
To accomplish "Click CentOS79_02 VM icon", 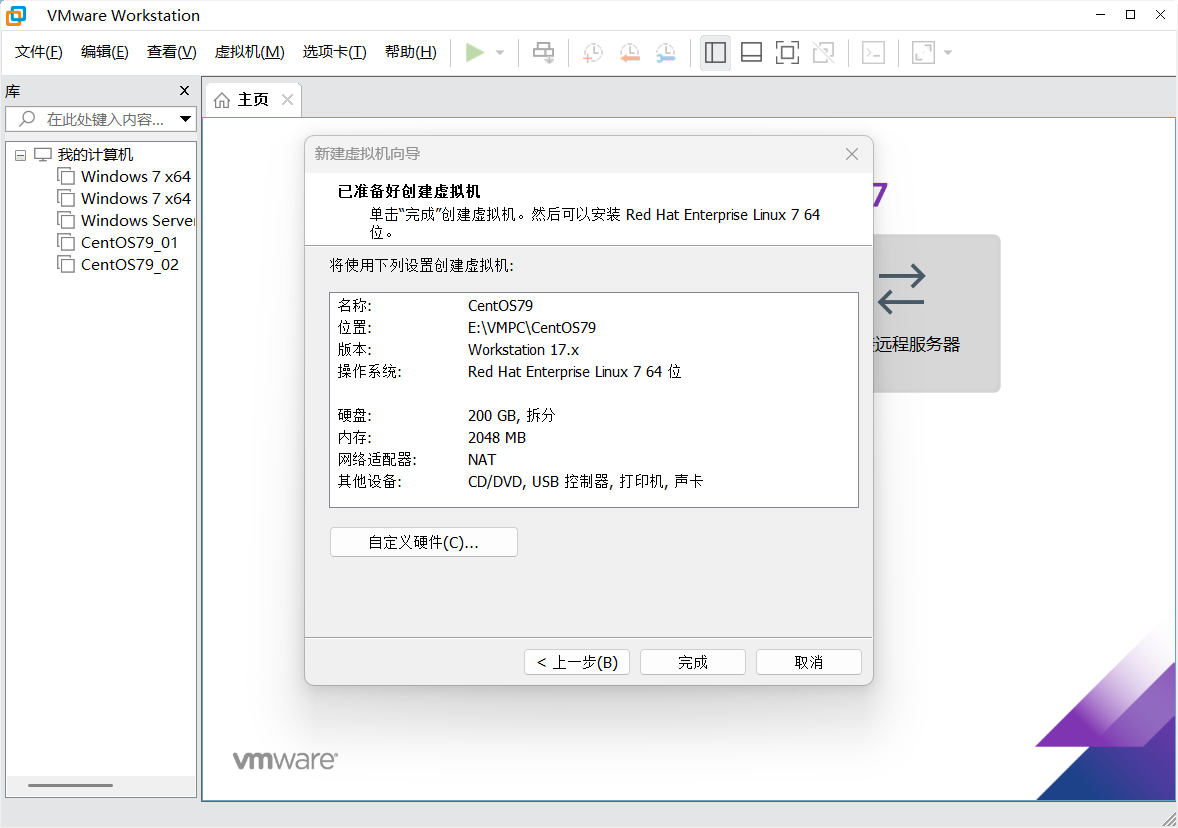I will (x=66, y=264).
